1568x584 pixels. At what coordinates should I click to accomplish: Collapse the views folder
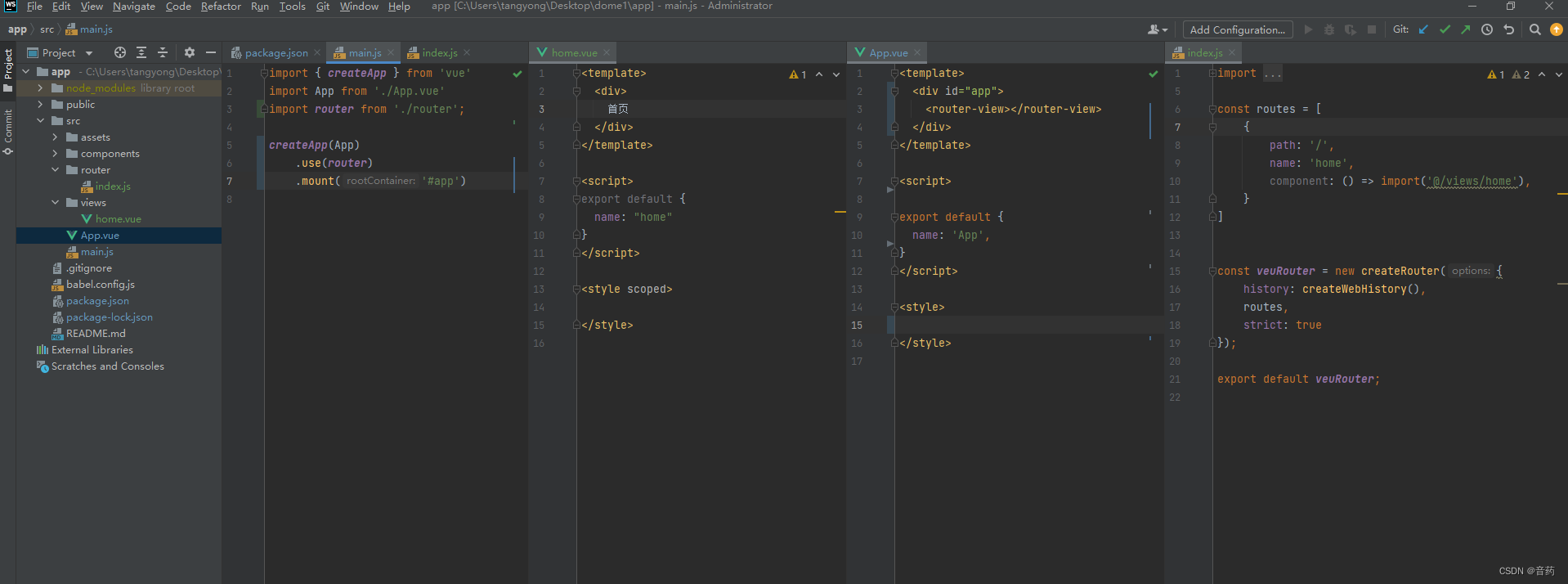tap(55, 203)
